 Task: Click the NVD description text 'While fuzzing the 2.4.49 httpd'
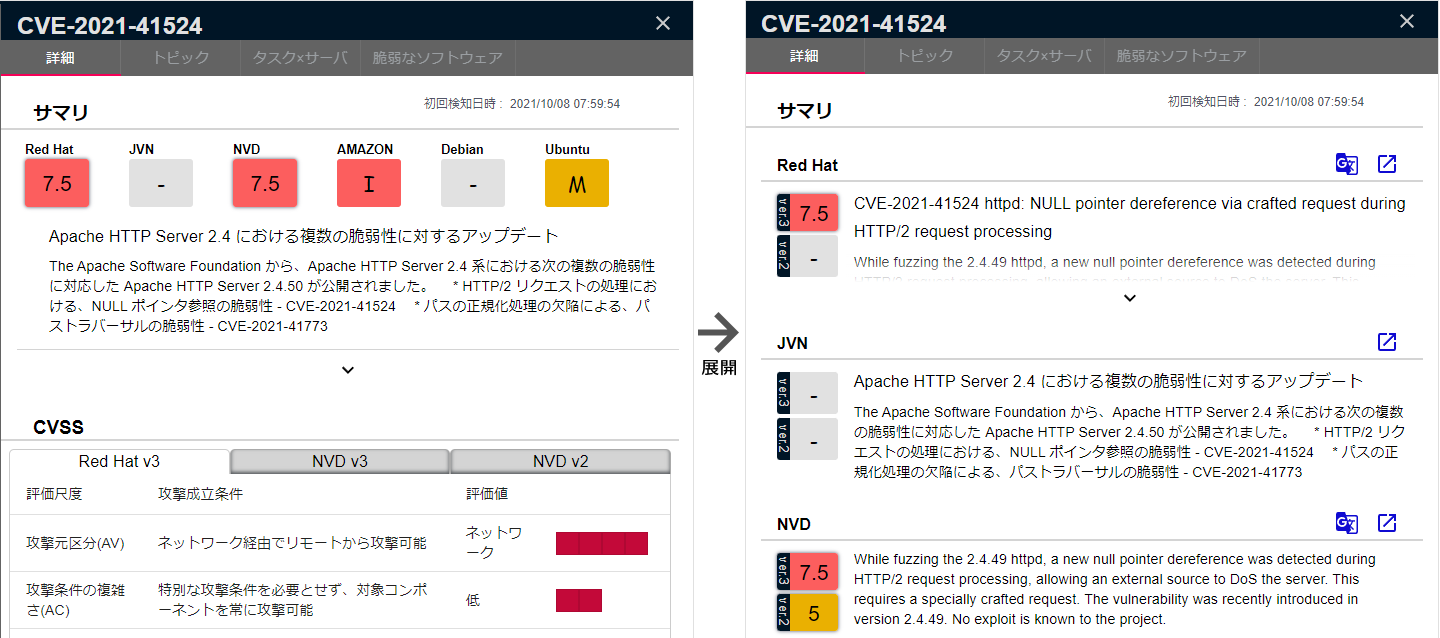pyautogui.click(x=1114, y=589)
